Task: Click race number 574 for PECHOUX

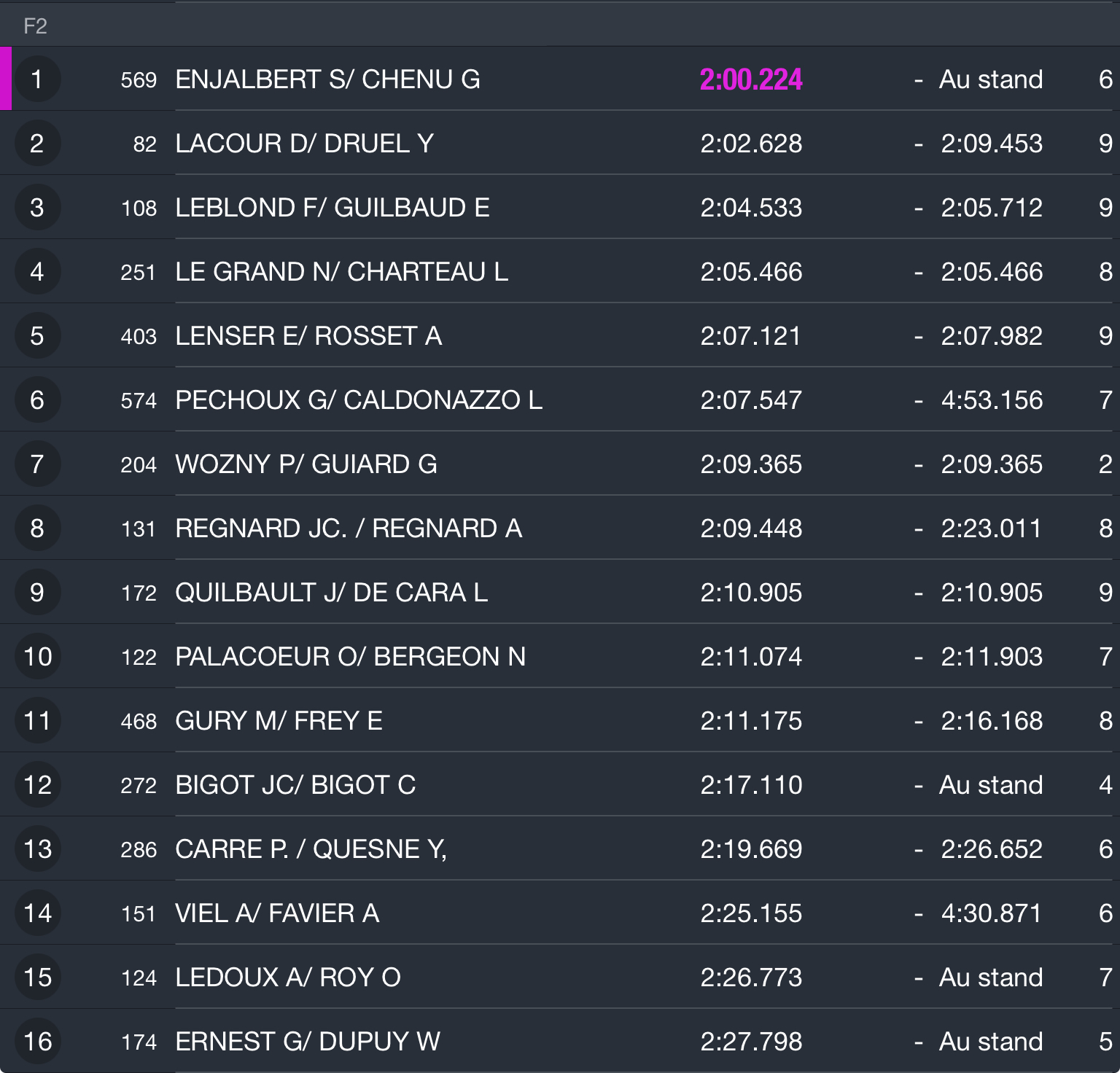Action: [139, 400]
